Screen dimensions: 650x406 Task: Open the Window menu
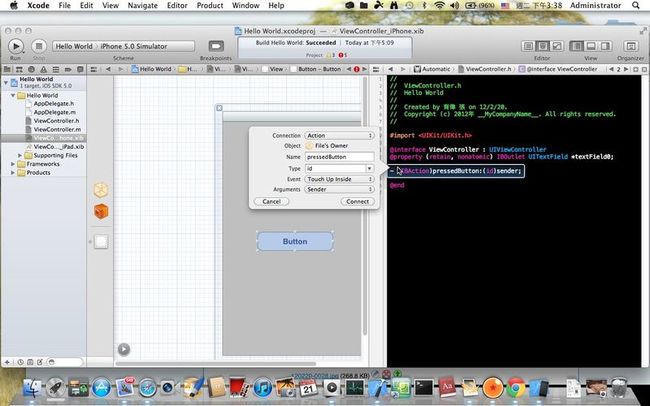(245, 5)
